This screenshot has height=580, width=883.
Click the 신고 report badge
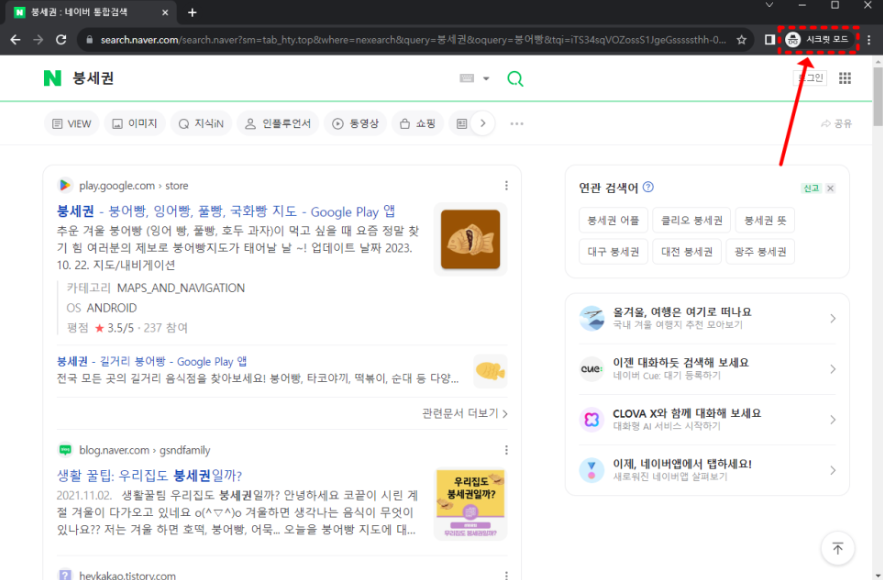811,188
